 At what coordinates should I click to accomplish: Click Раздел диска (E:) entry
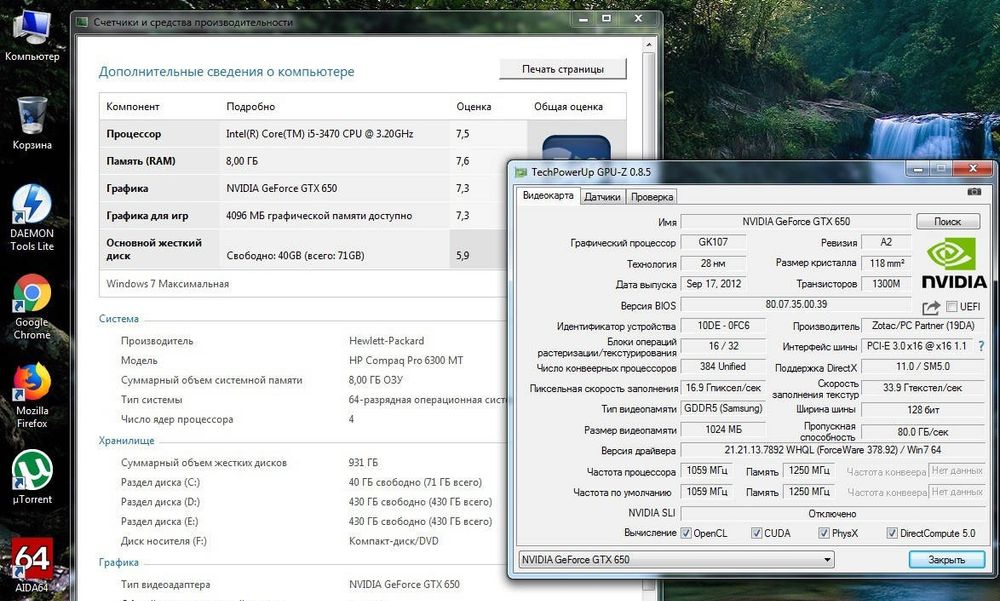[x=159, y=521]
